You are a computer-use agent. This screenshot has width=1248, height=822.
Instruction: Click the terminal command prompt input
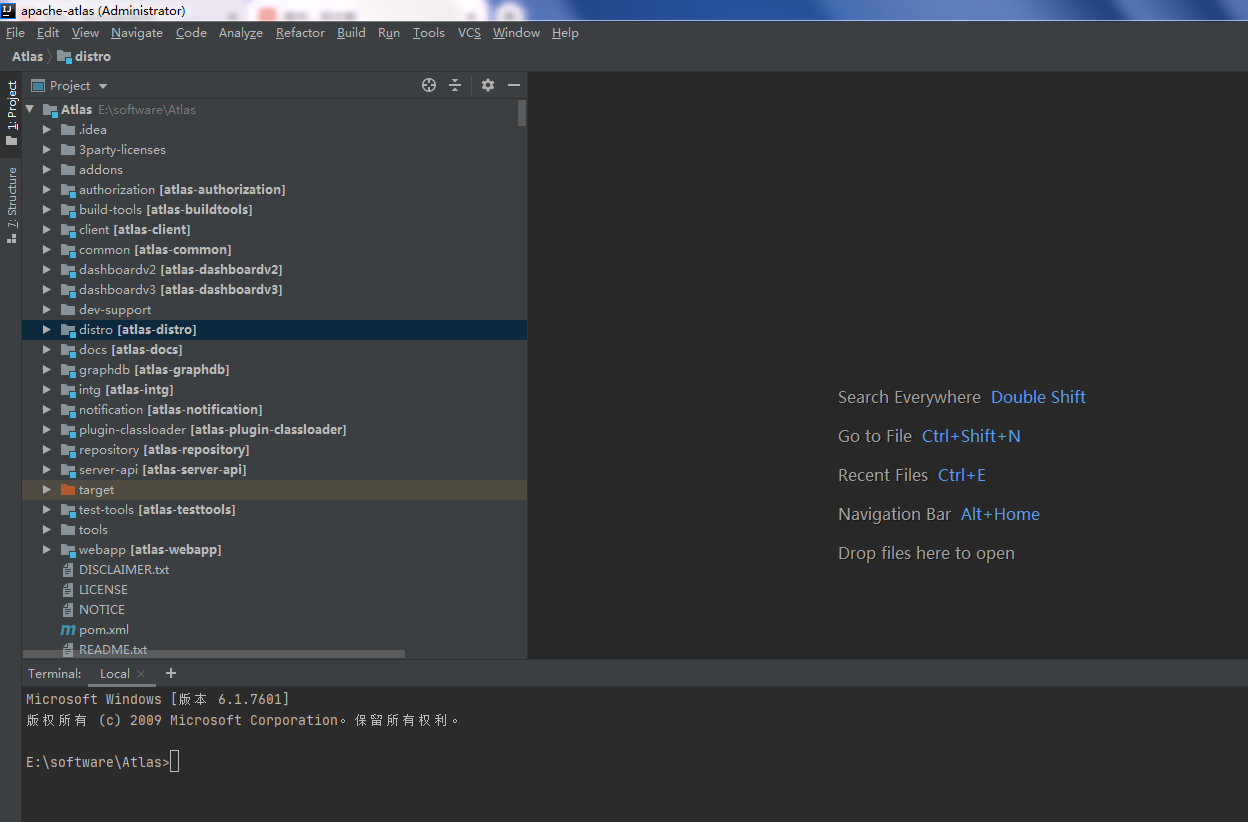coord(175,762)
